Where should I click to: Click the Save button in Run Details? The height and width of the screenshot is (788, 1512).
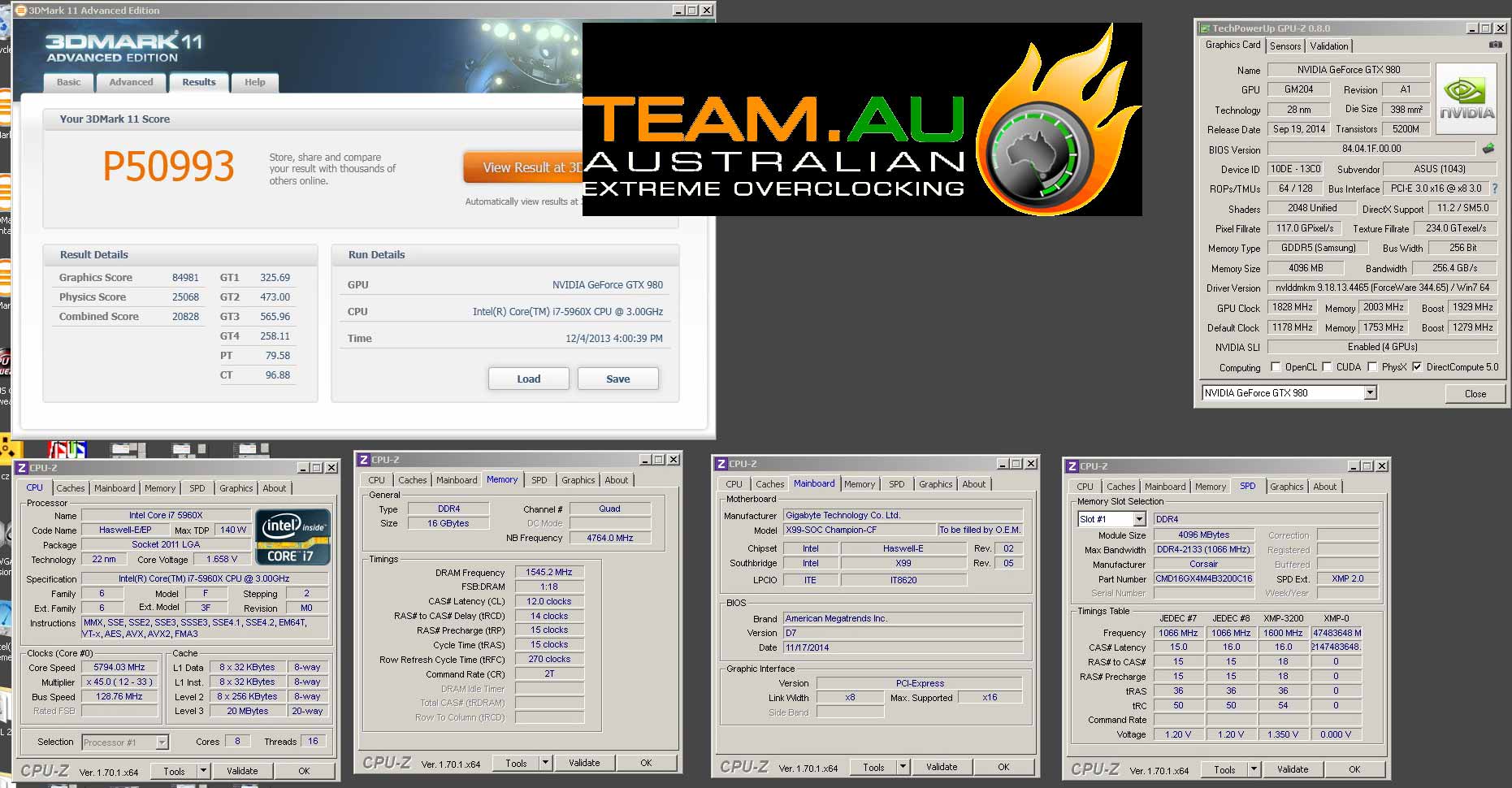pyautogui.click(x=617, y=379)
